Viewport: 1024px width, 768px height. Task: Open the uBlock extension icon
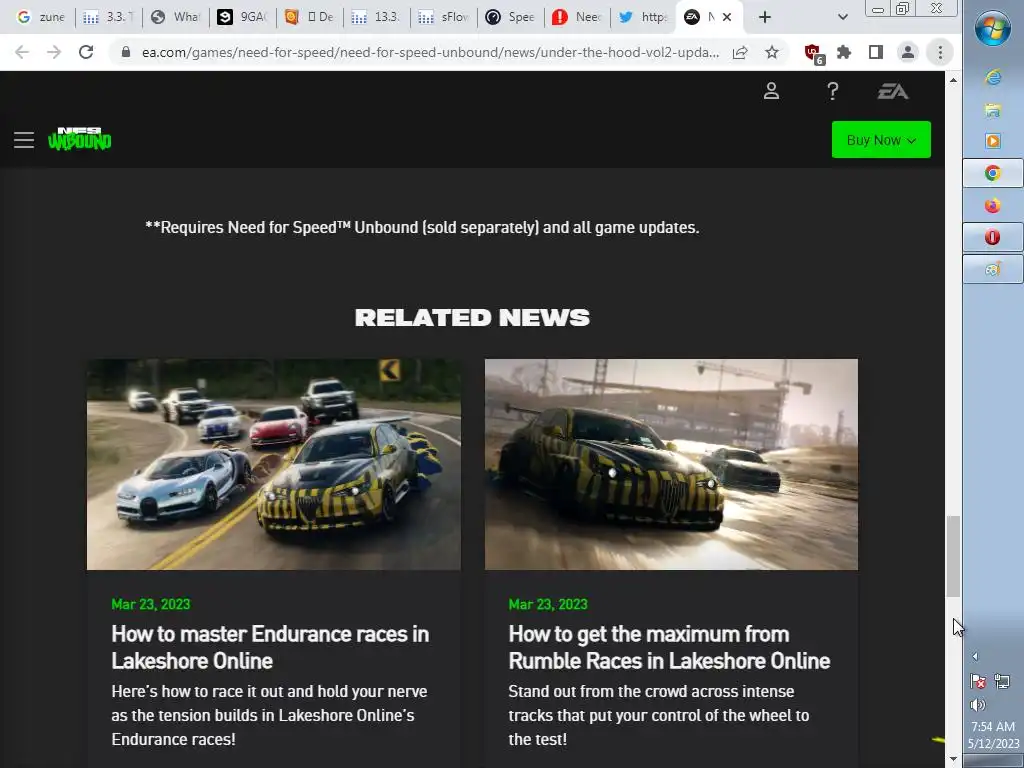[813, 54]
